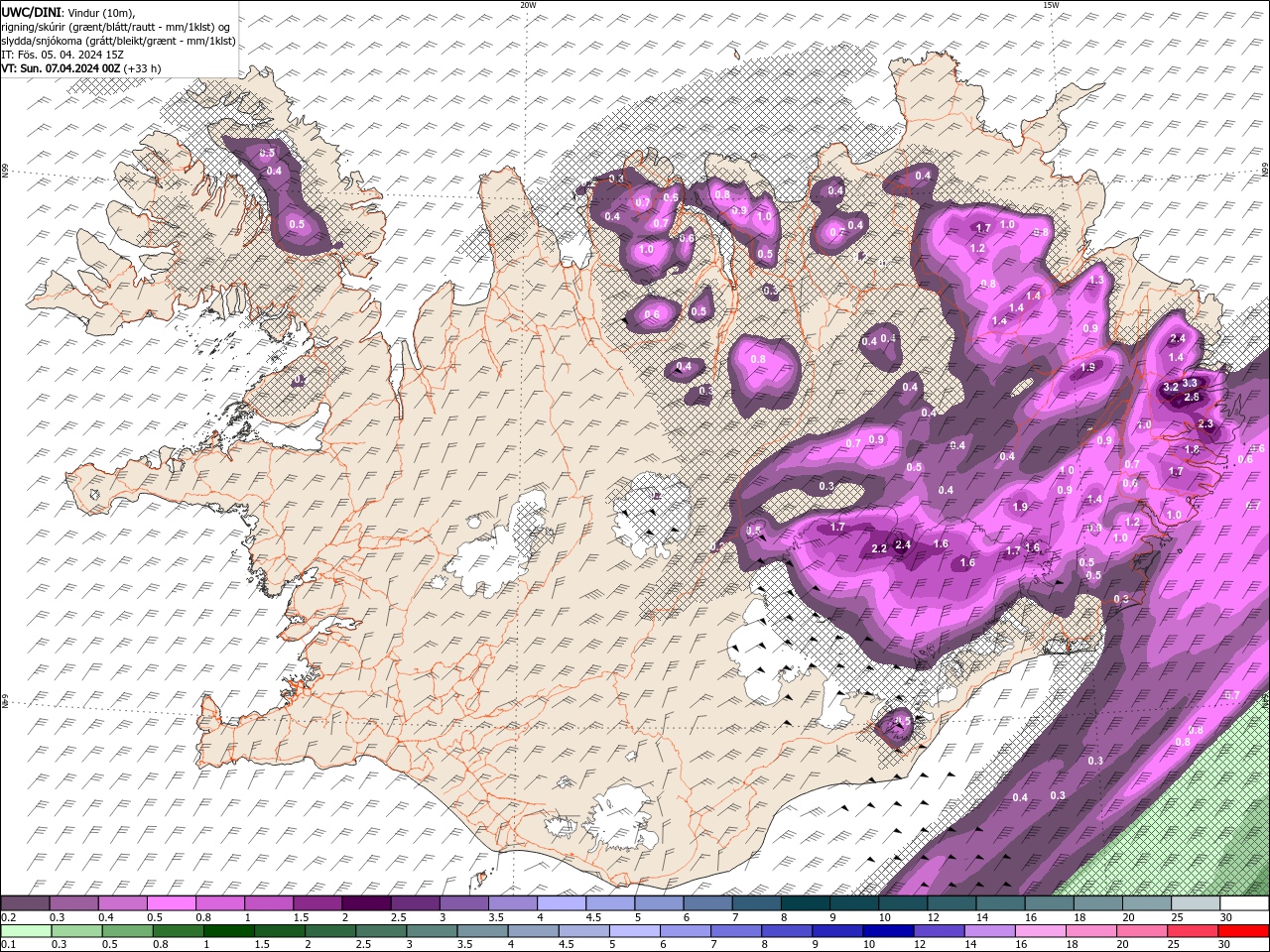1270x952 pixels.
Task: Click the pink 16 swatch in rain legend
Action: 1040,931
